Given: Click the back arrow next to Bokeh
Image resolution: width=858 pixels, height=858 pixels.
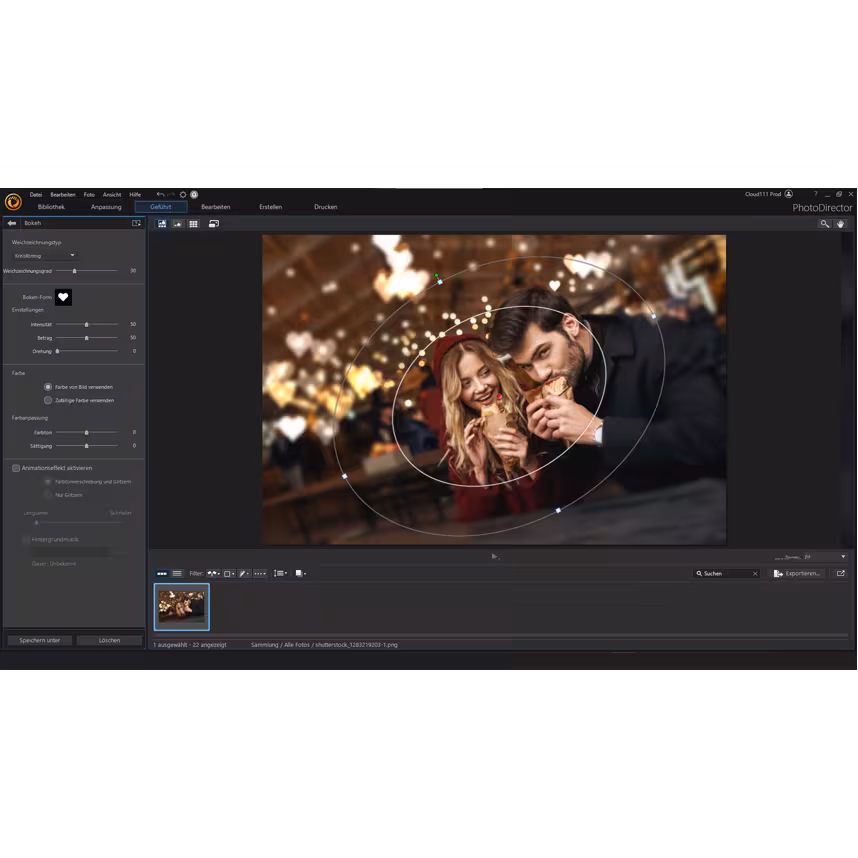Looking at the screenshot, I should [x=12, y=223].
